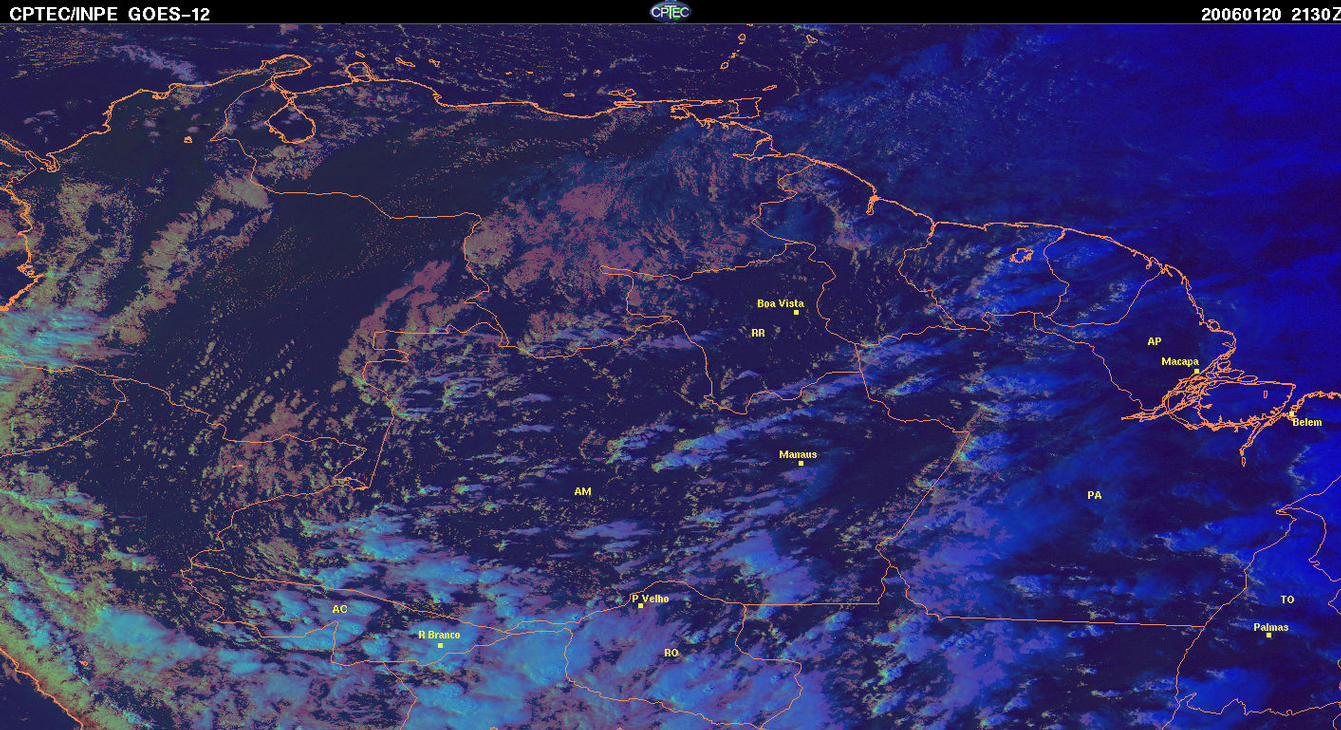The height and width of the screenshot is (730, 1341).
Task: Select the Manaus city marker square
Action: click(x=801, y=463)
